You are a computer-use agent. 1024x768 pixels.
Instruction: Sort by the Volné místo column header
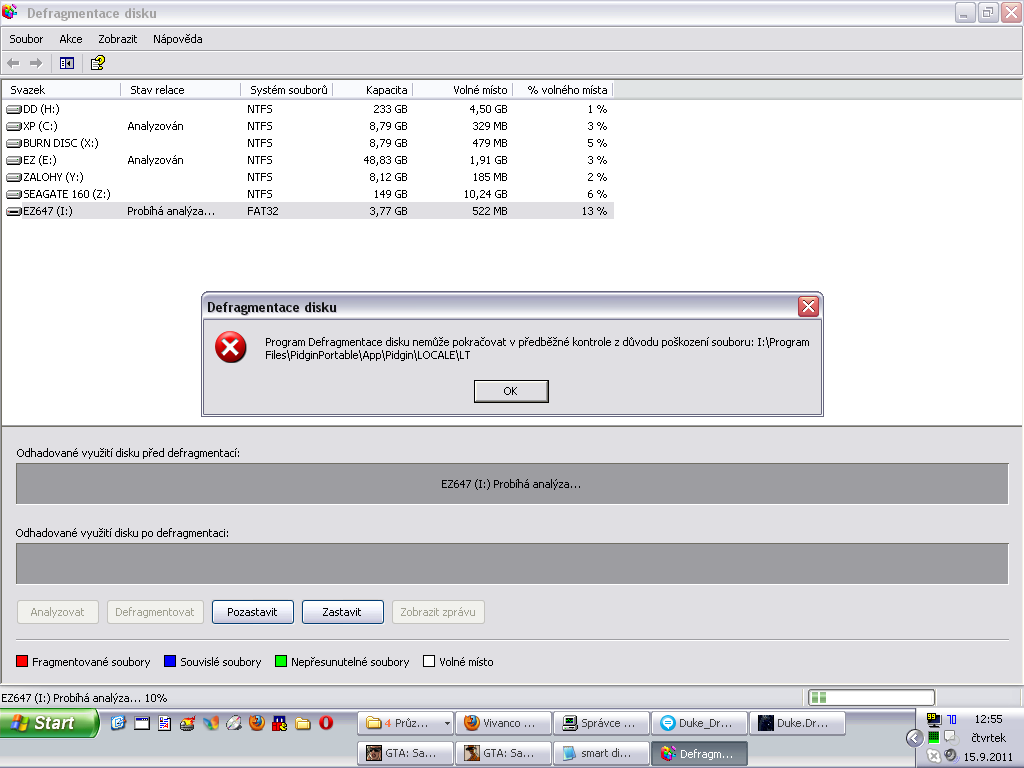click(463, 90)
